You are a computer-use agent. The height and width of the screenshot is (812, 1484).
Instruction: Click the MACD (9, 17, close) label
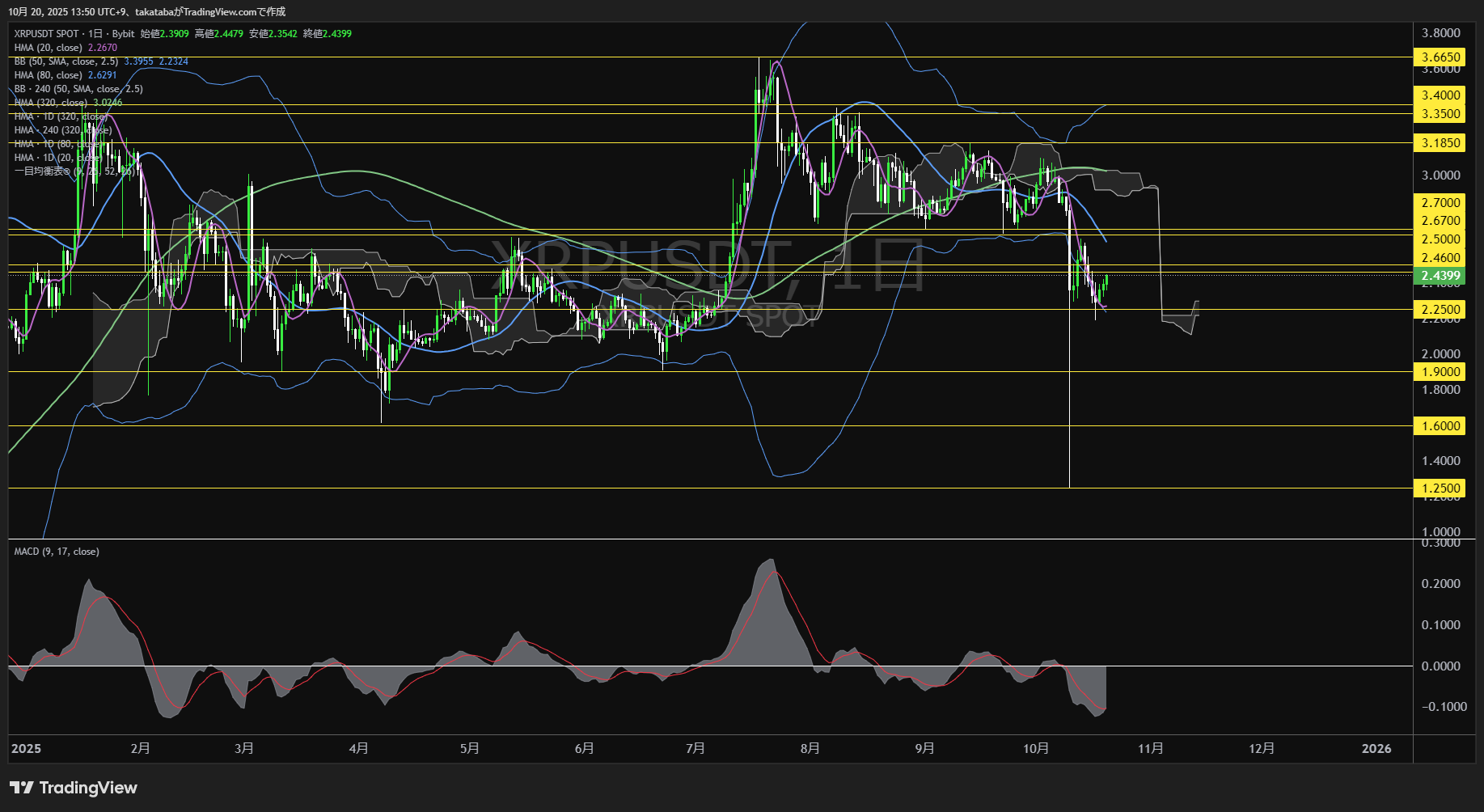[57, 552]
